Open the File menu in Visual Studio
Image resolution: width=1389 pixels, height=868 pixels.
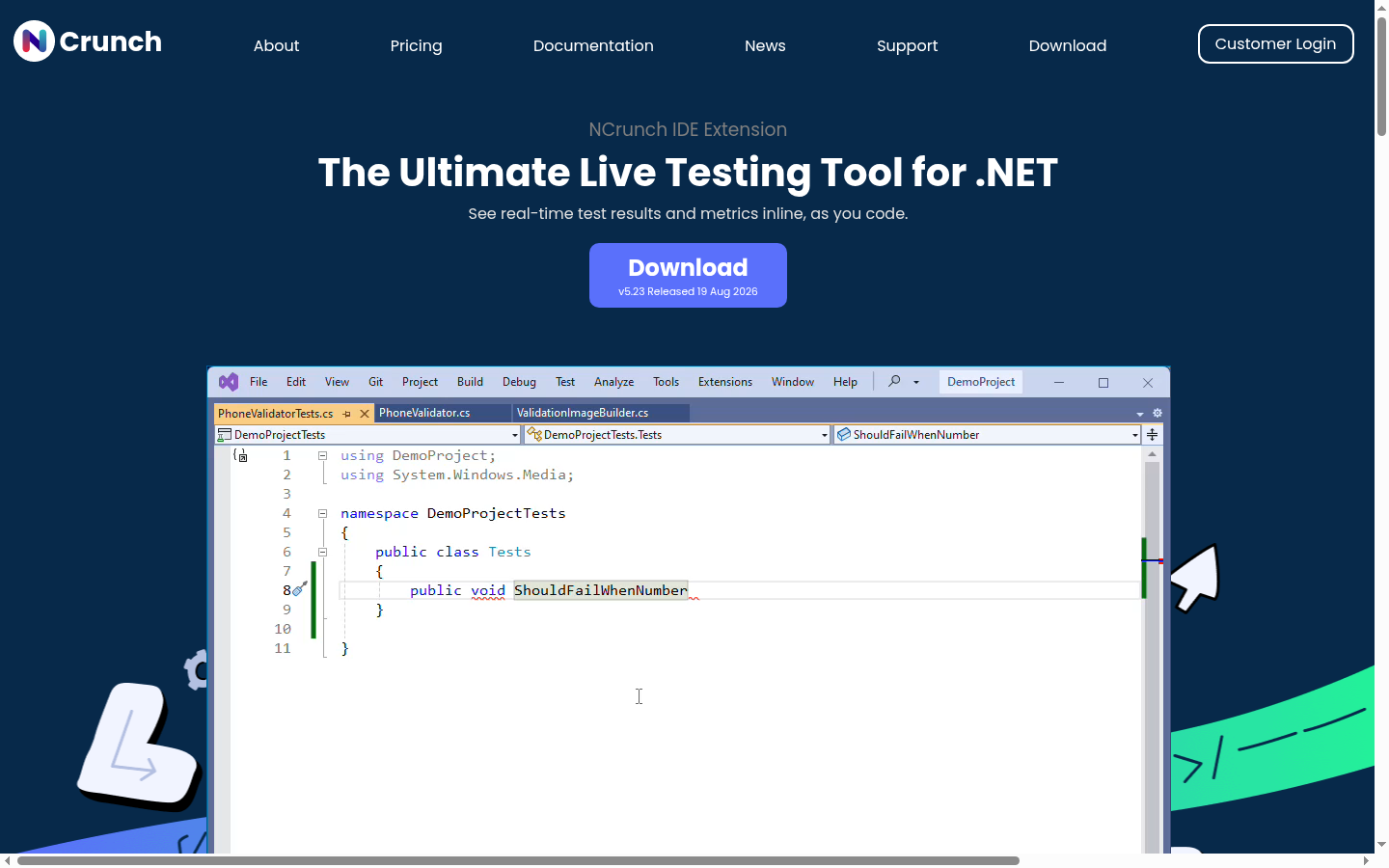click(259, 382)
